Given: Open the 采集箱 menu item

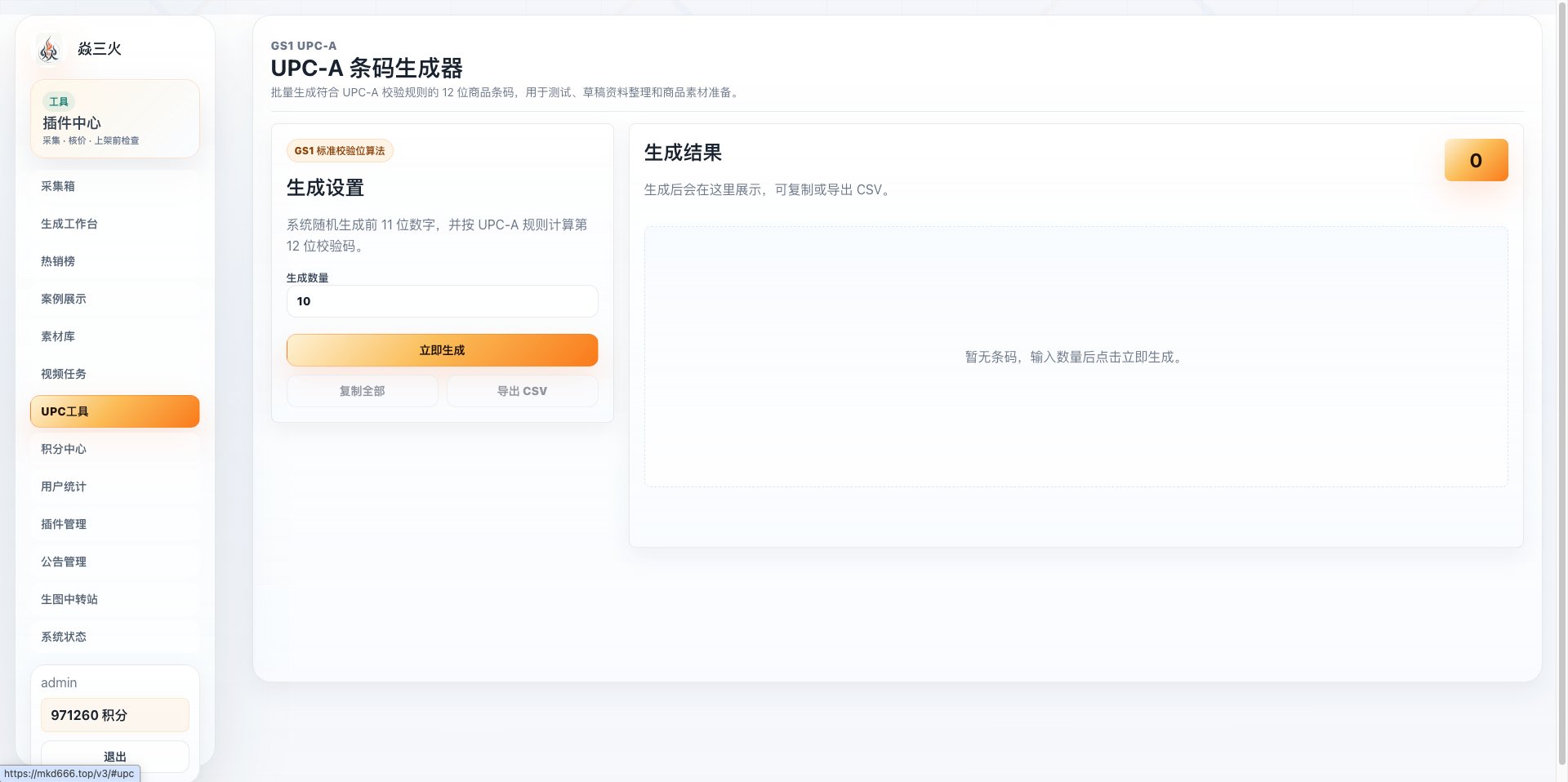Looking at the screenshot, I should pos(115,186).
